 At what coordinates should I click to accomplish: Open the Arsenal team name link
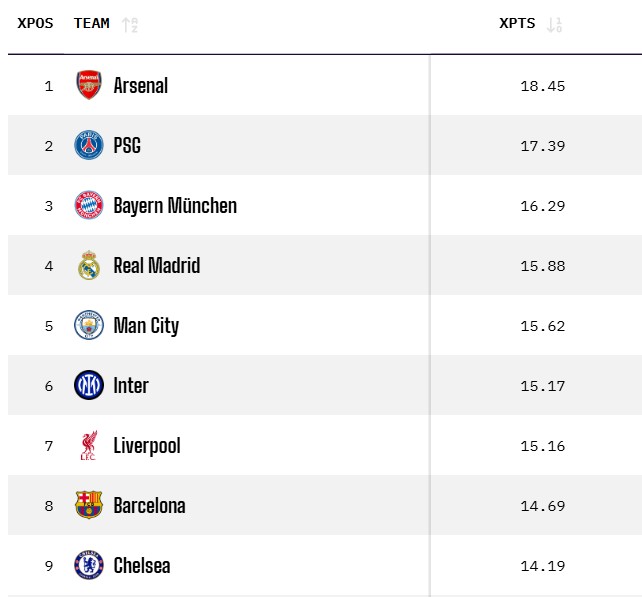141,86
